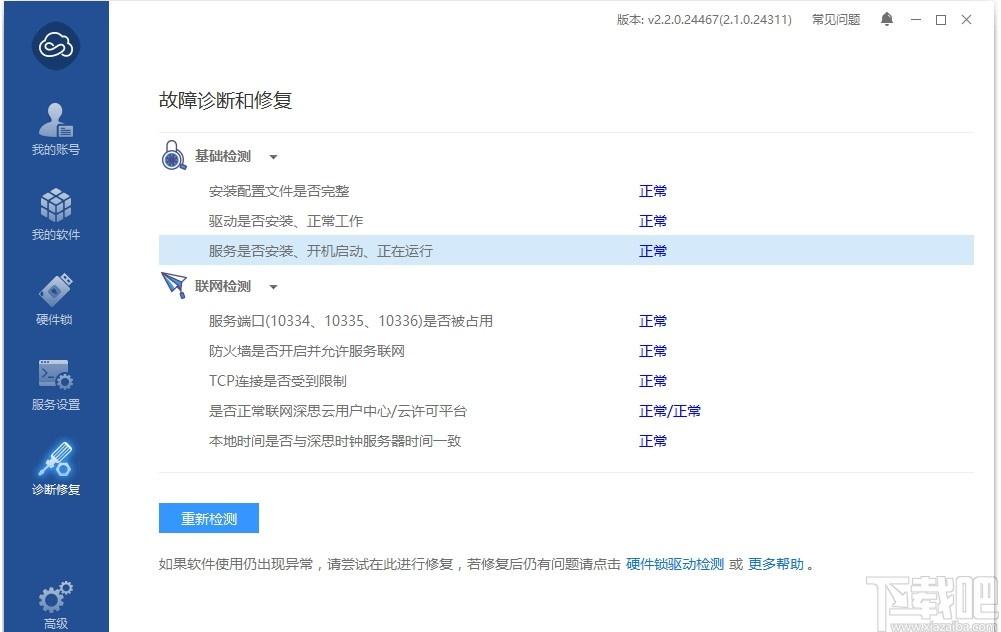This screenshot has height=632, width=1001.
Task: Select row 安装配置文件是否完整
Action: point(566,191)
